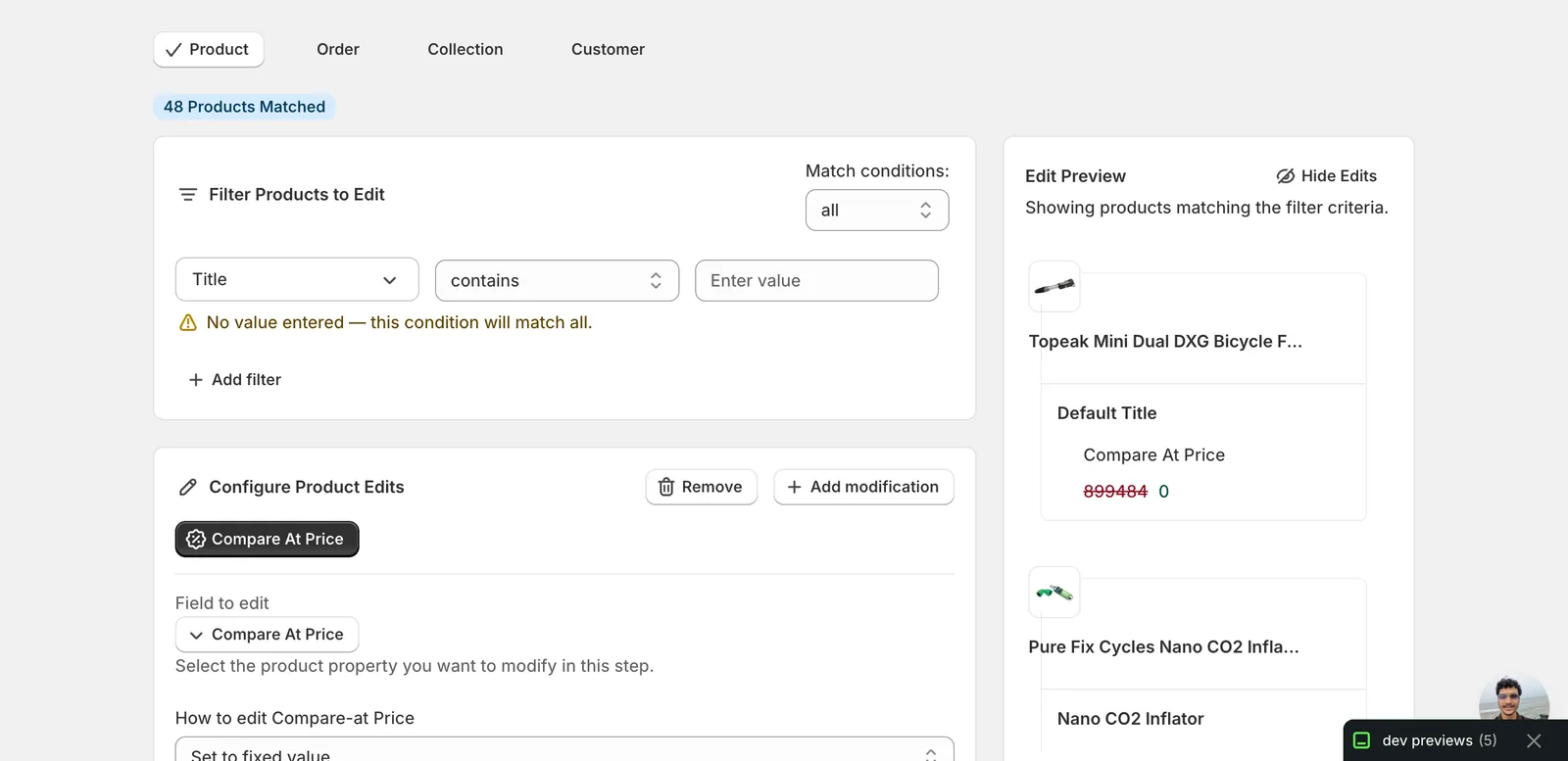1568x761 pixels.
Task: Open the Title filter field dropdown
Action: point(297,280)
